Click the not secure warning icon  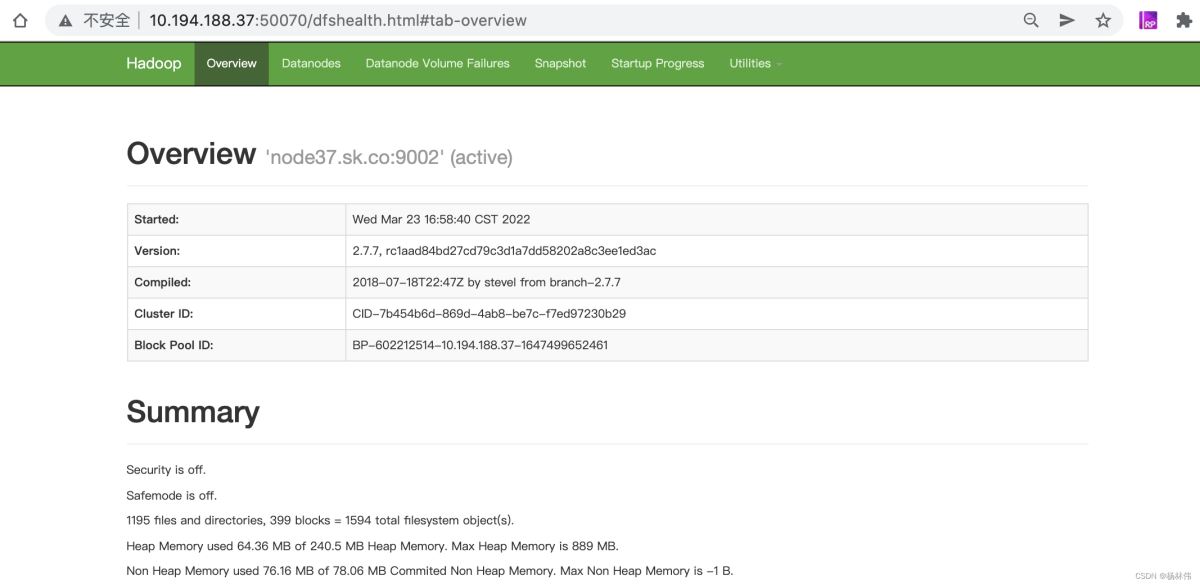tap(65, 20)
